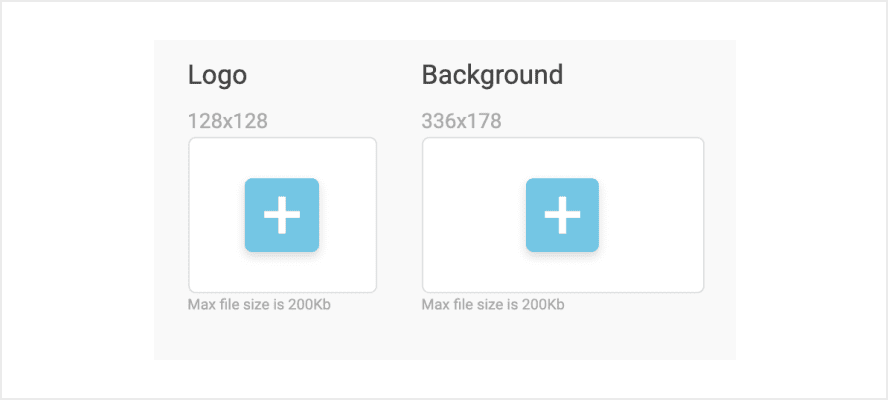Click the max file size note under Background

(493, 304)
